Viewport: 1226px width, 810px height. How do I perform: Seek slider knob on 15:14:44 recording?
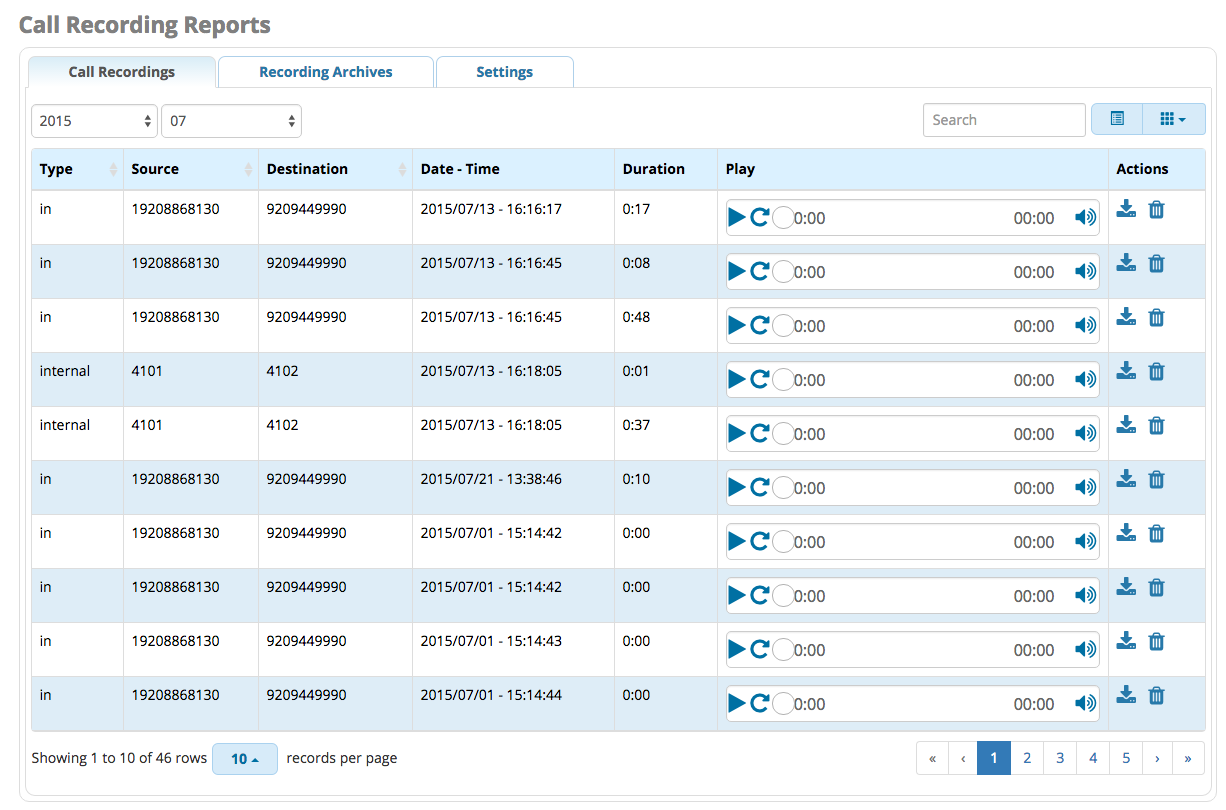coord(783,703)
